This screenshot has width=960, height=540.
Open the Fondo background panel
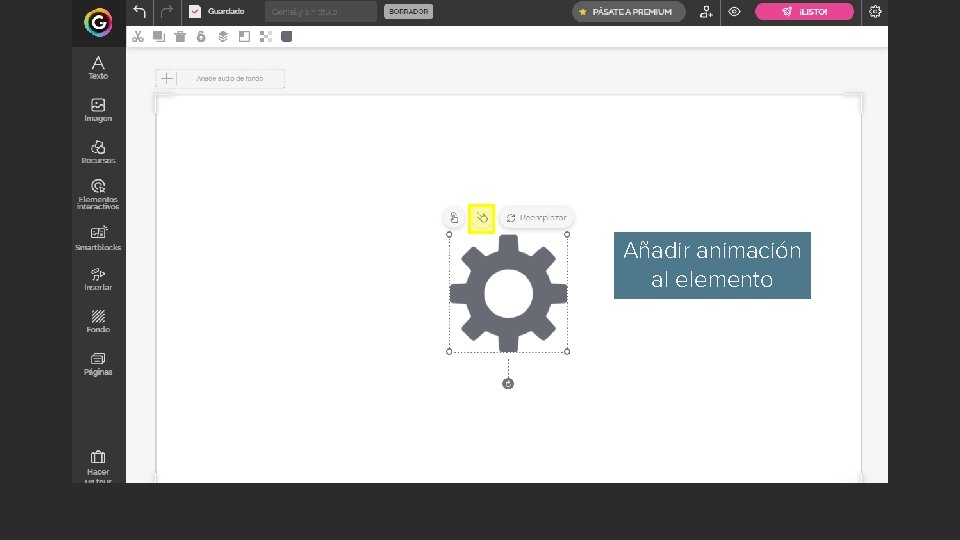pyautogui.click(x=98, y=321)
